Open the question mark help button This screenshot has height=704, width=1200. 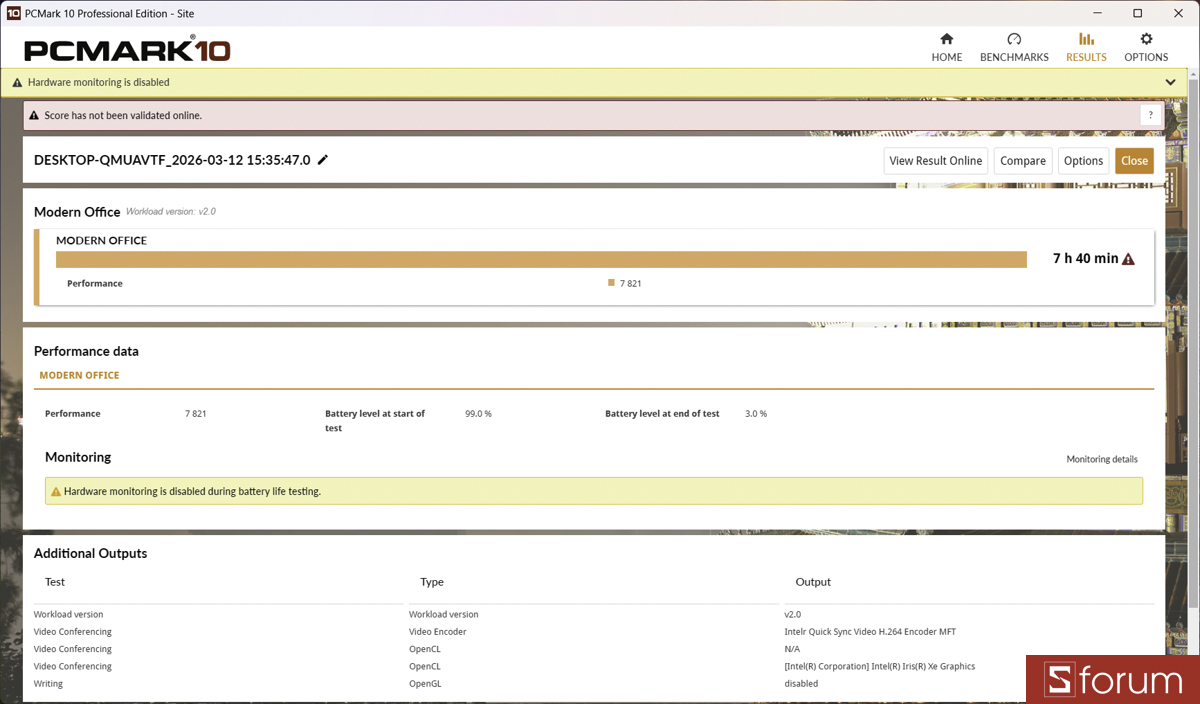tap(1151, 116)
